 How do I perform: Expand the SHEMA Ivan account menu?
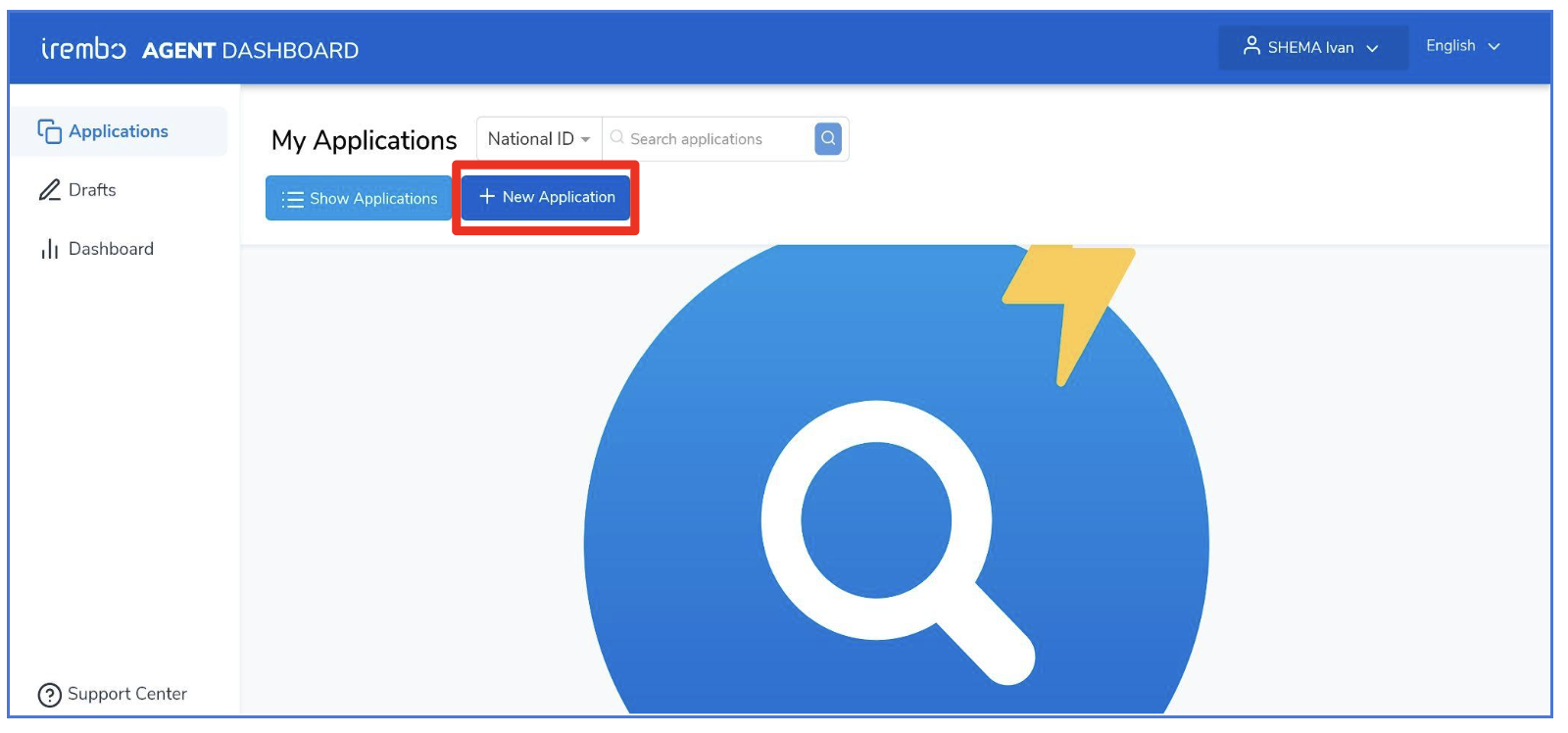[x=1313, y=47]
